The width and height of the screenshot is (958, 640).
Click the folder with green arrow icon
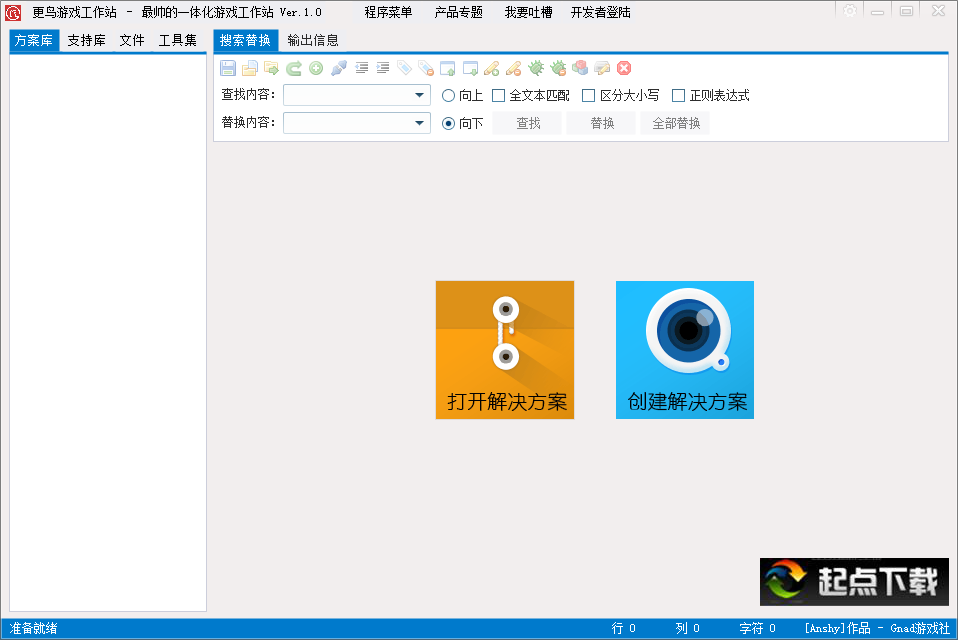pos(272,68)
